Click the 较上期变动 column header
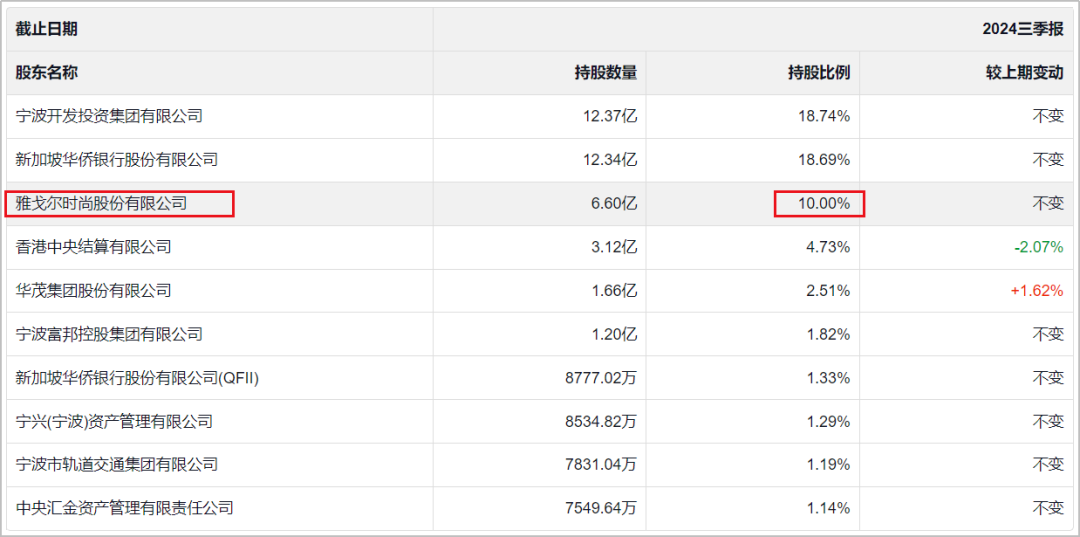This screenshot has height=537, width=1080. click(x=1025, y=72)
